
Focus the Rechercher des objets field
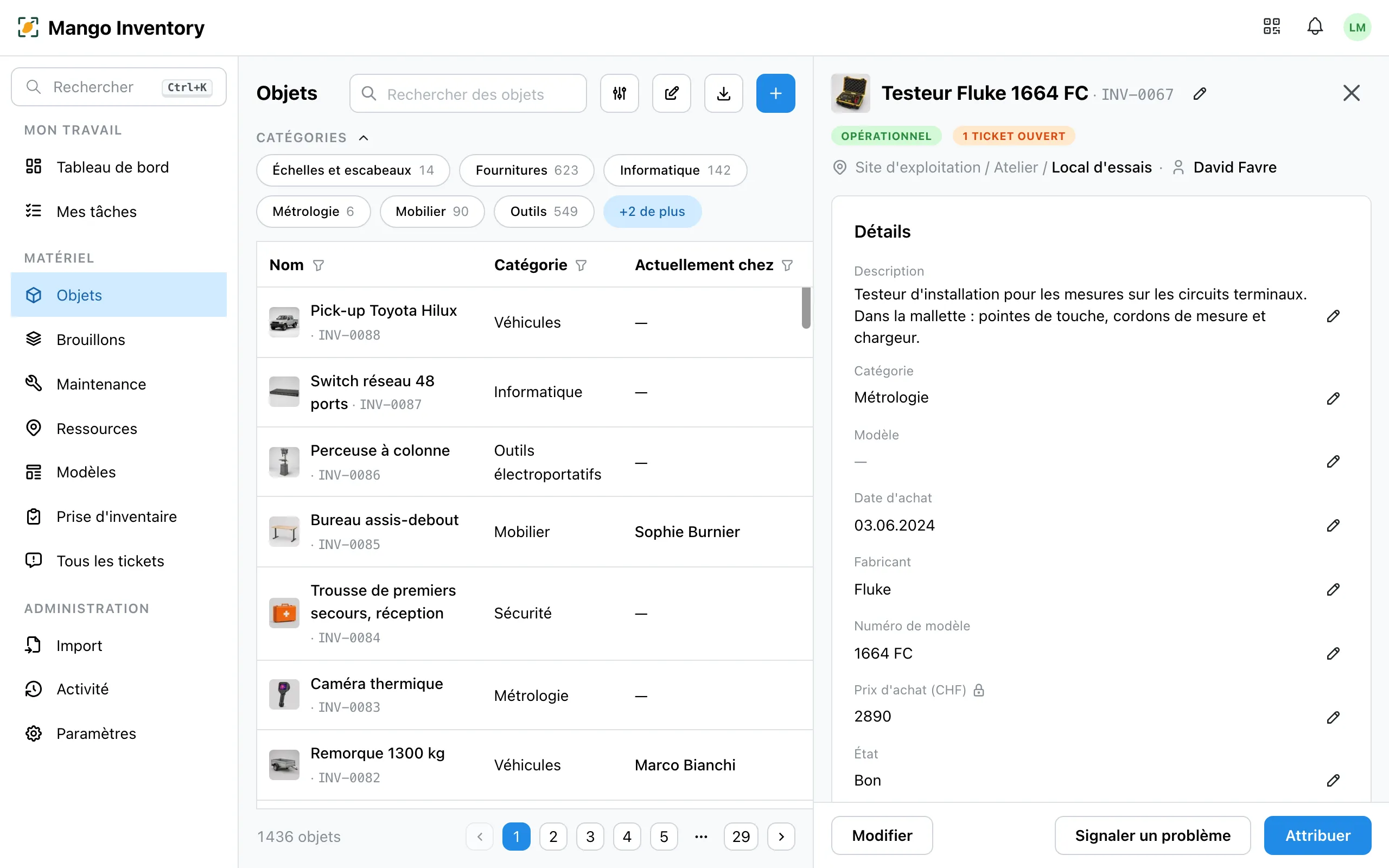(x=468, y=93)
